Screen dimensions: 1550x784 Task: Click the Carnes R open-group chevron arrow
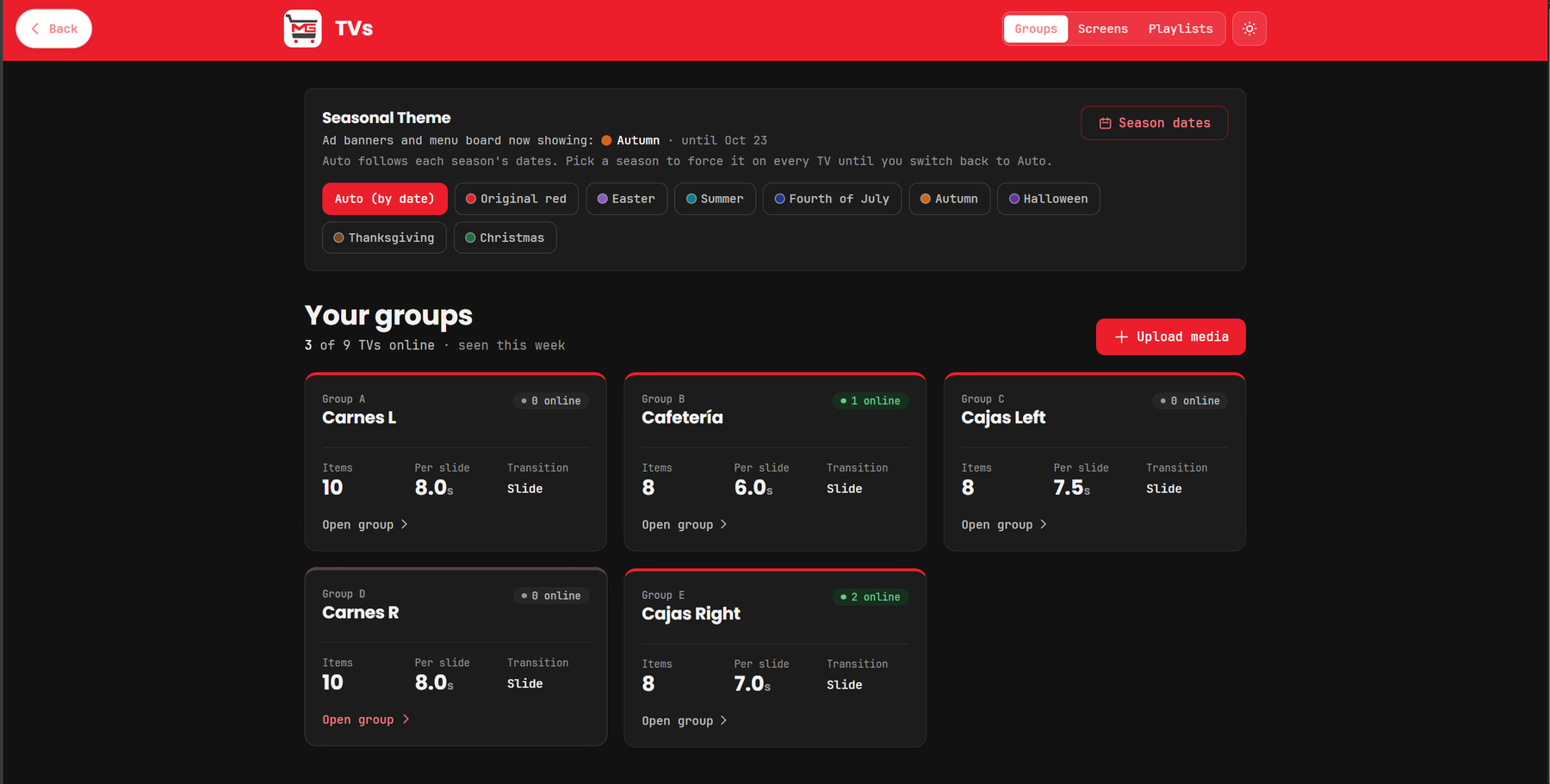[406, 719]
